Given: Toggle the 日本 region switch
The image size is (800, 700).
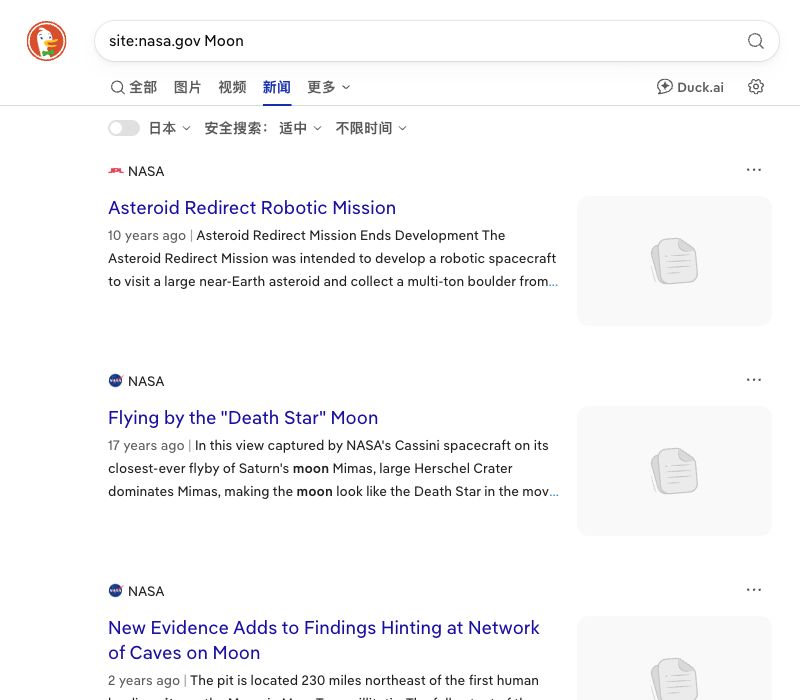Looking at the screenshot, I should pos(124,128).
